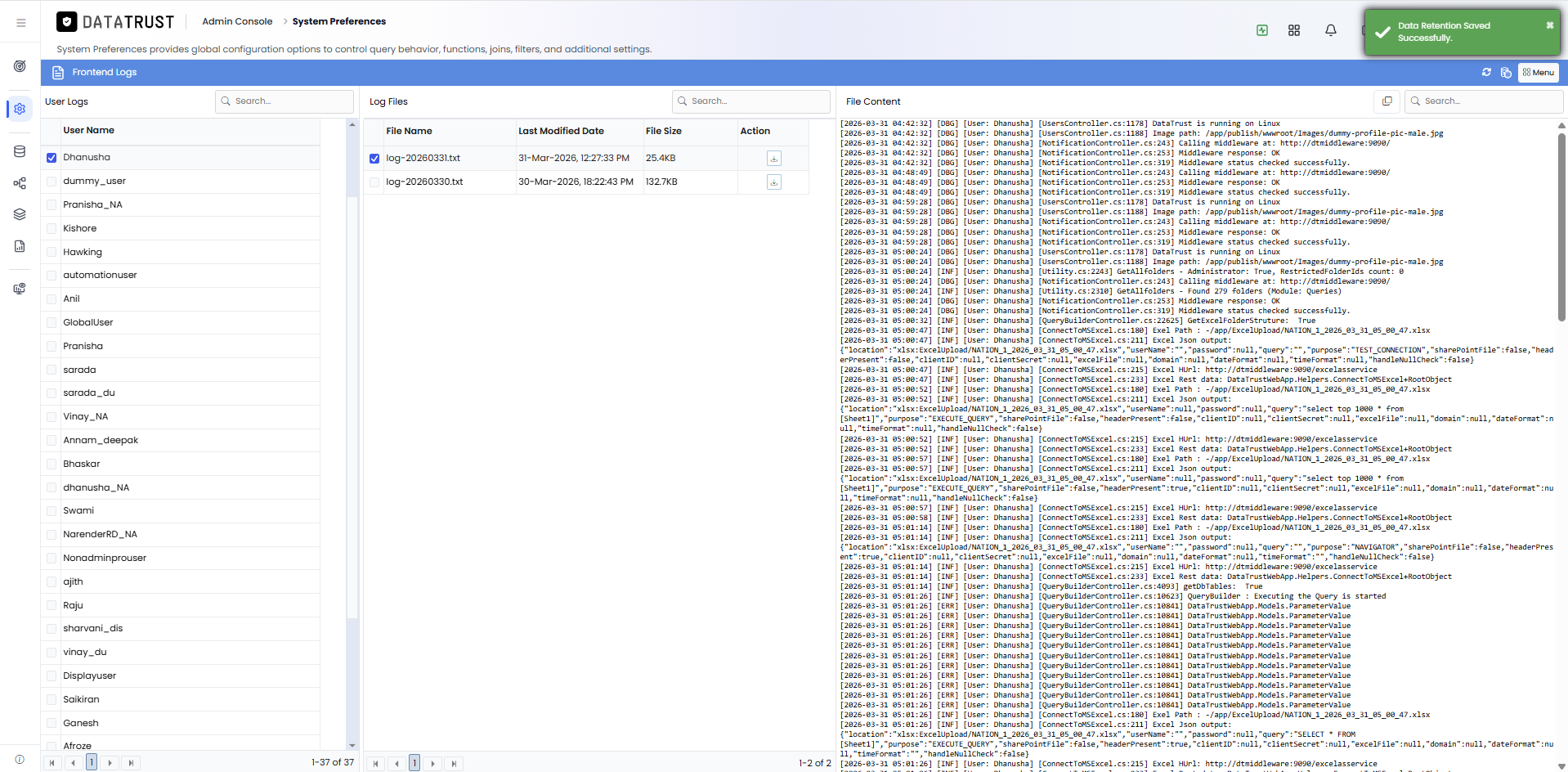1568x772 pixels.
Task: Click the refresh icon in Frontend Logs bar
Action: point(1486,72)
